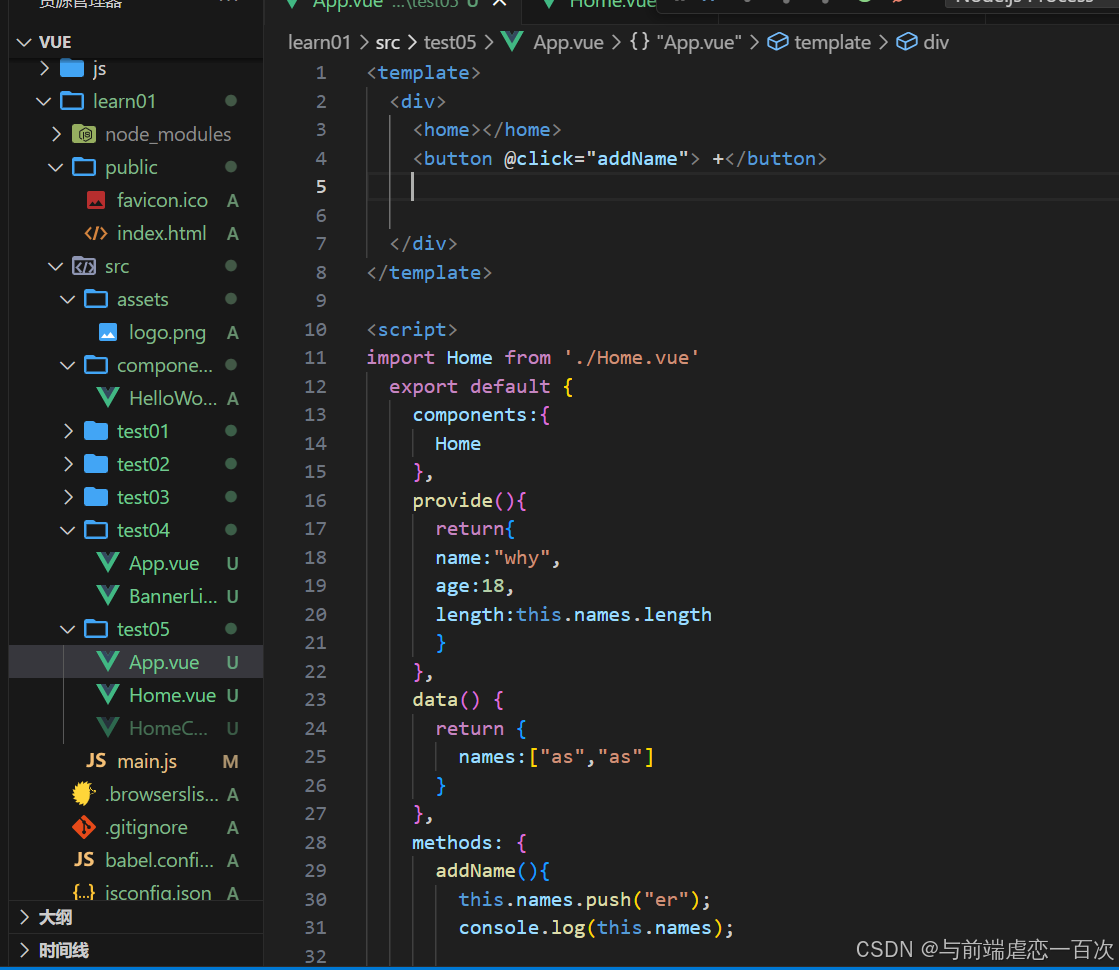1119x970 pixels.
Task: Click line number 11 in gutter
Action: pos(315,358)
